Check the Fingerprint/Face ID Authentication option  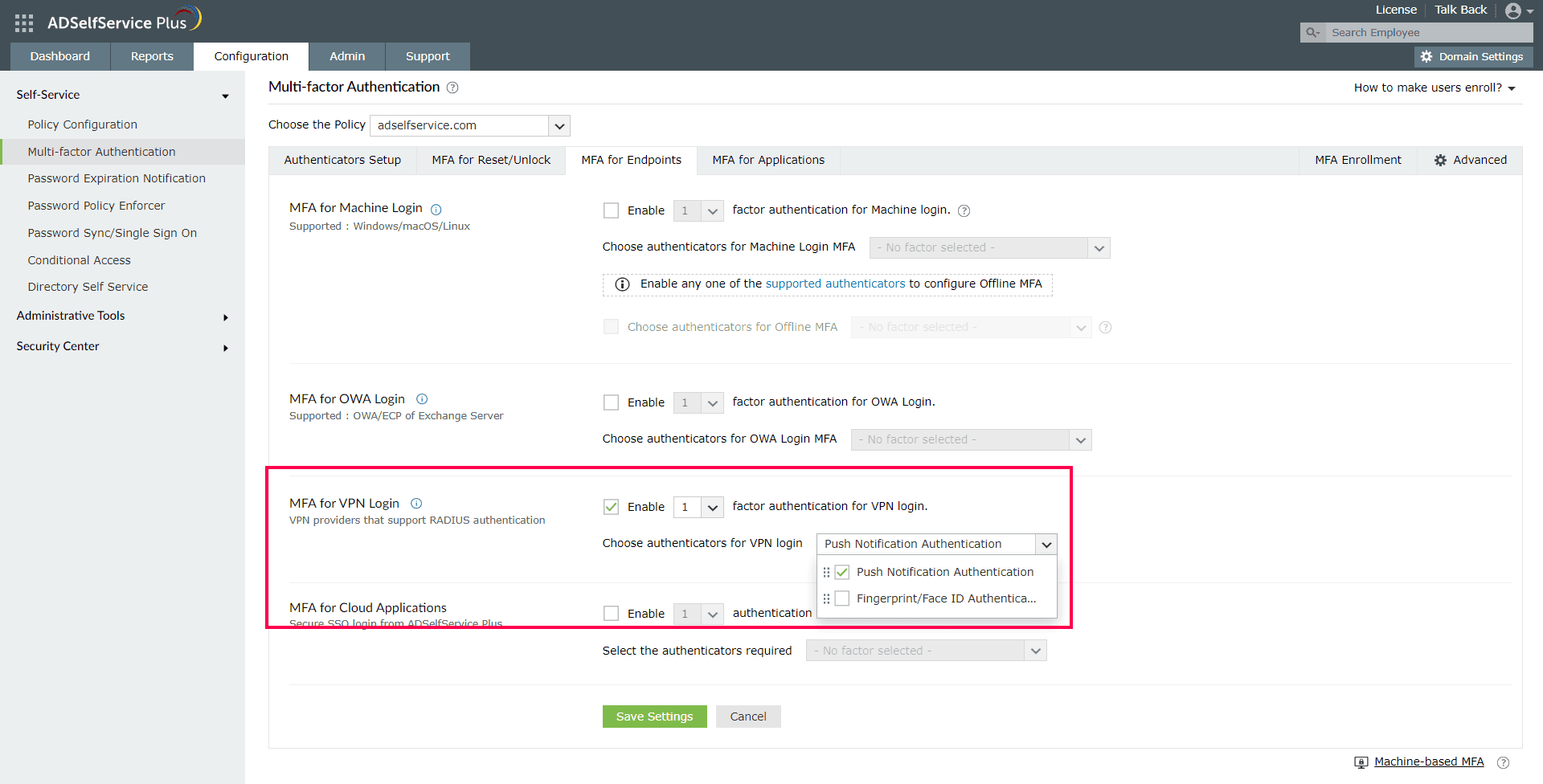pos(841,598)
